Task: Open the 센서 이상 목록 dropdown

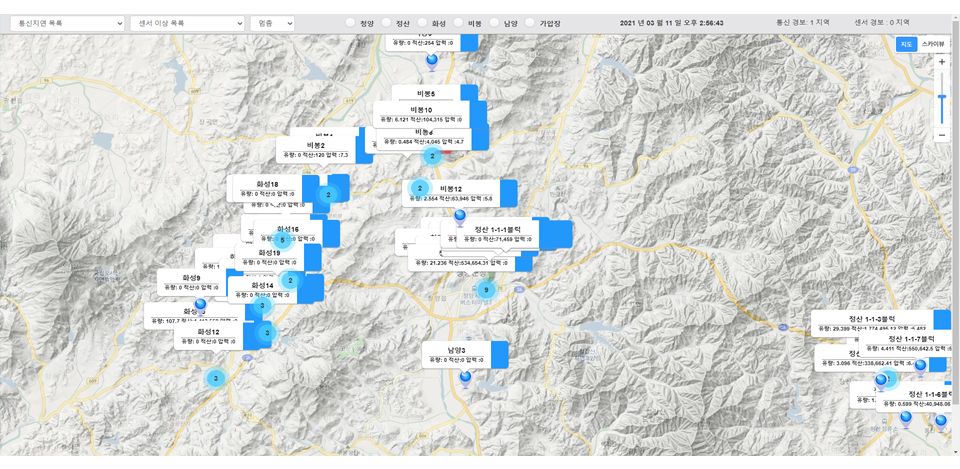Action: tap(187, 22)
